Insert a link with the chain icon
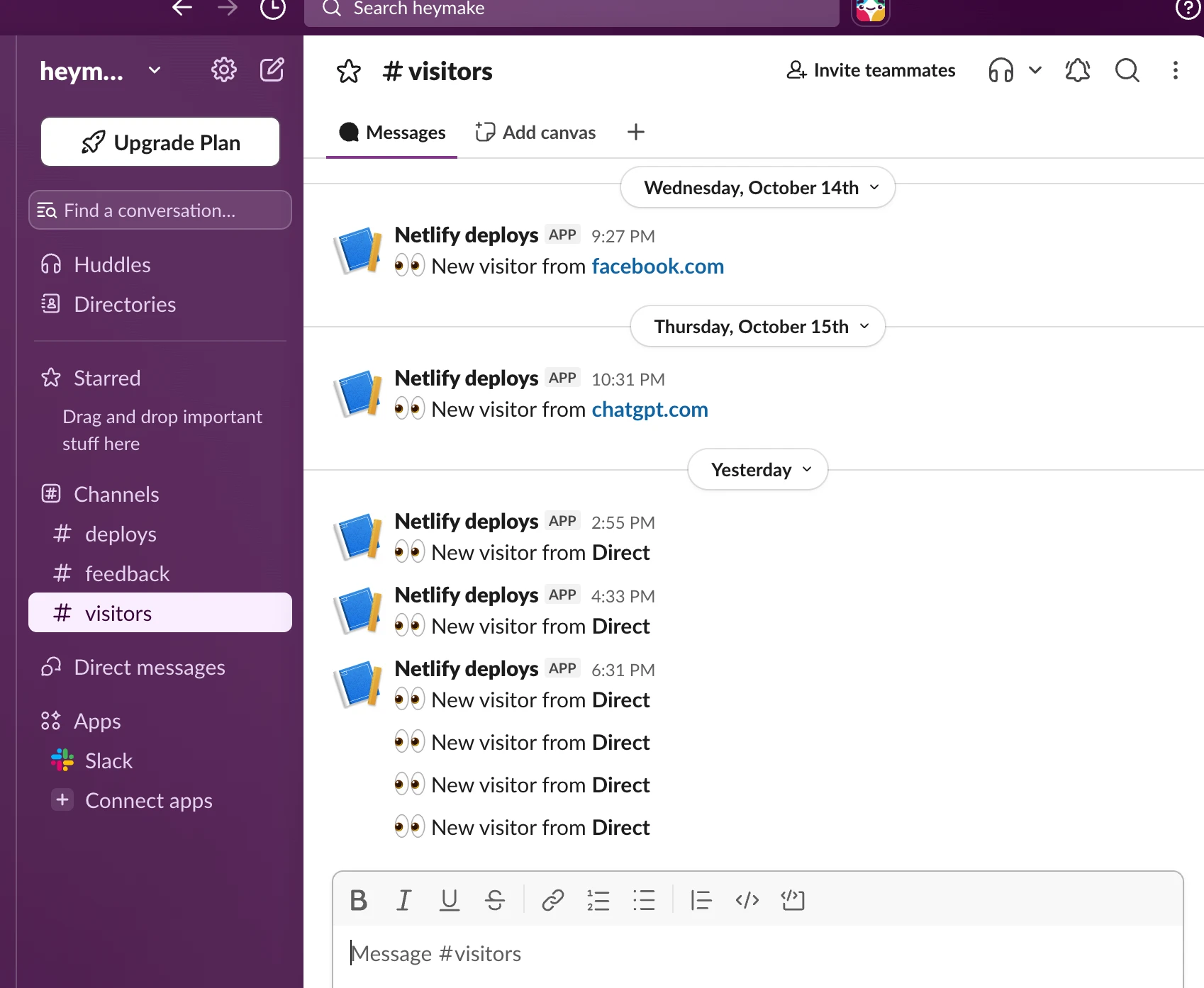 [x=553, y=900]
